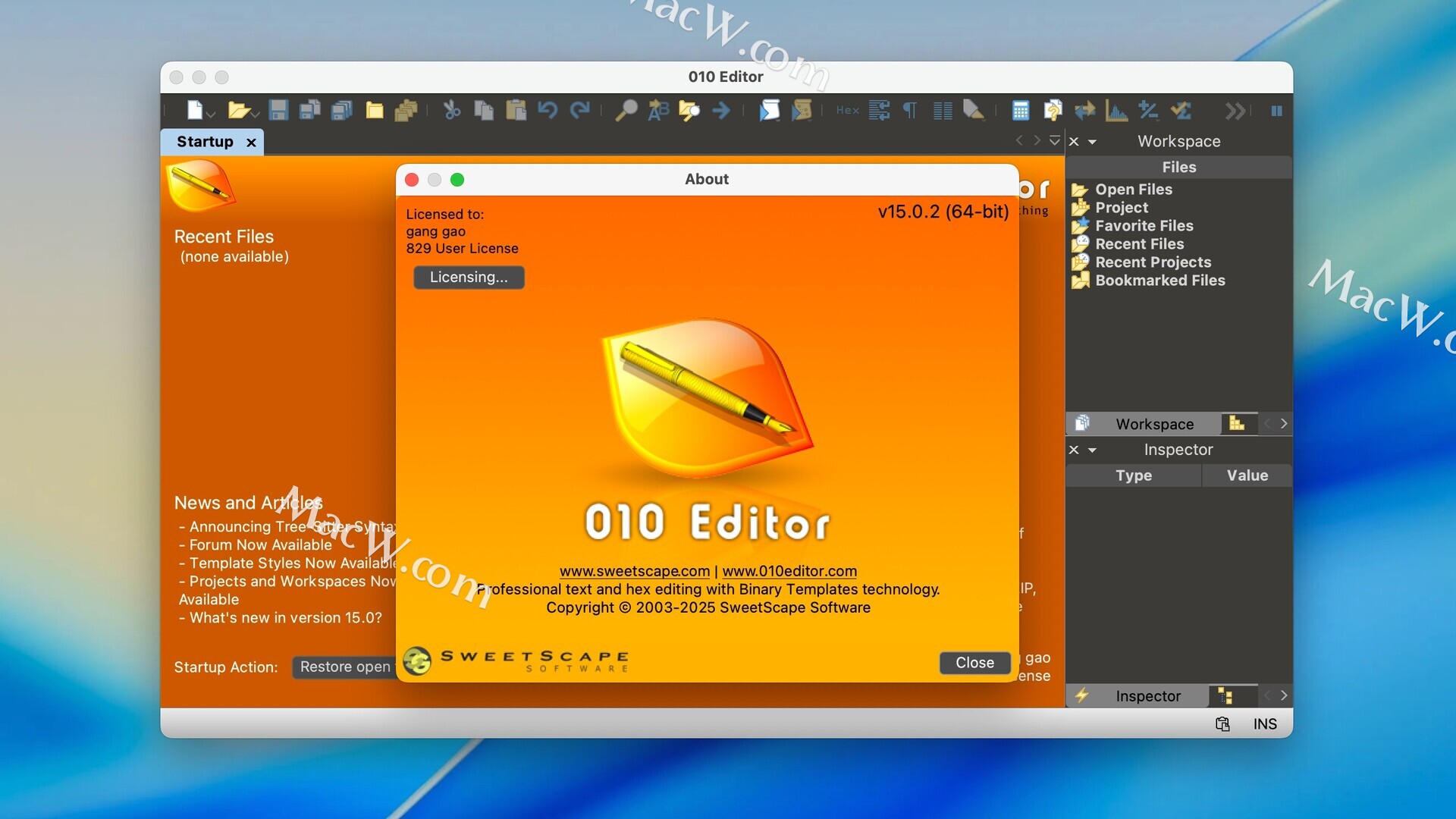Select Project in Workspace tree
The width and height of the screenshot is (1456, 819).
pyautogui.click(x=1122, y=208)
